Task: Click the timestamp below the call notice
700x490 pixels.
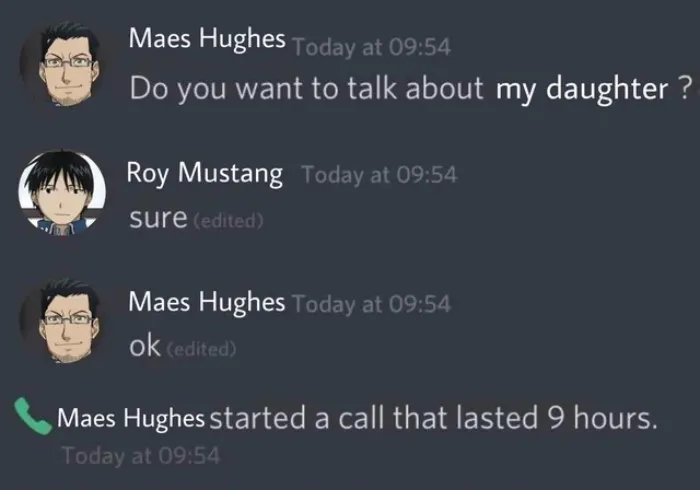Action: pyautogui.click(x=139, y=456)
